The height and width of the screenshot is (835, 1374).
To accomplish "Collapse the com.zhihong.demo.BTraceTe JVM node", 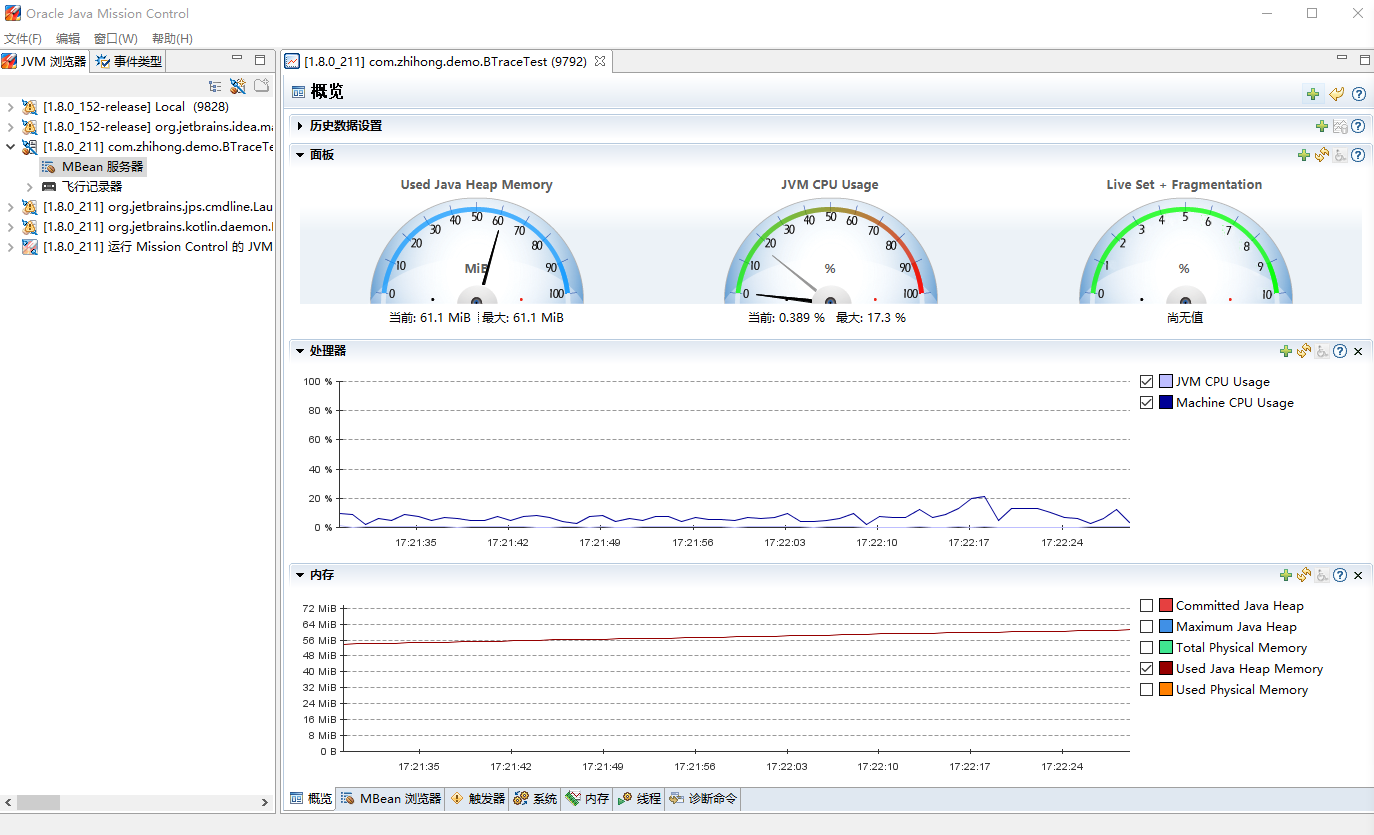I will (10, 147).
